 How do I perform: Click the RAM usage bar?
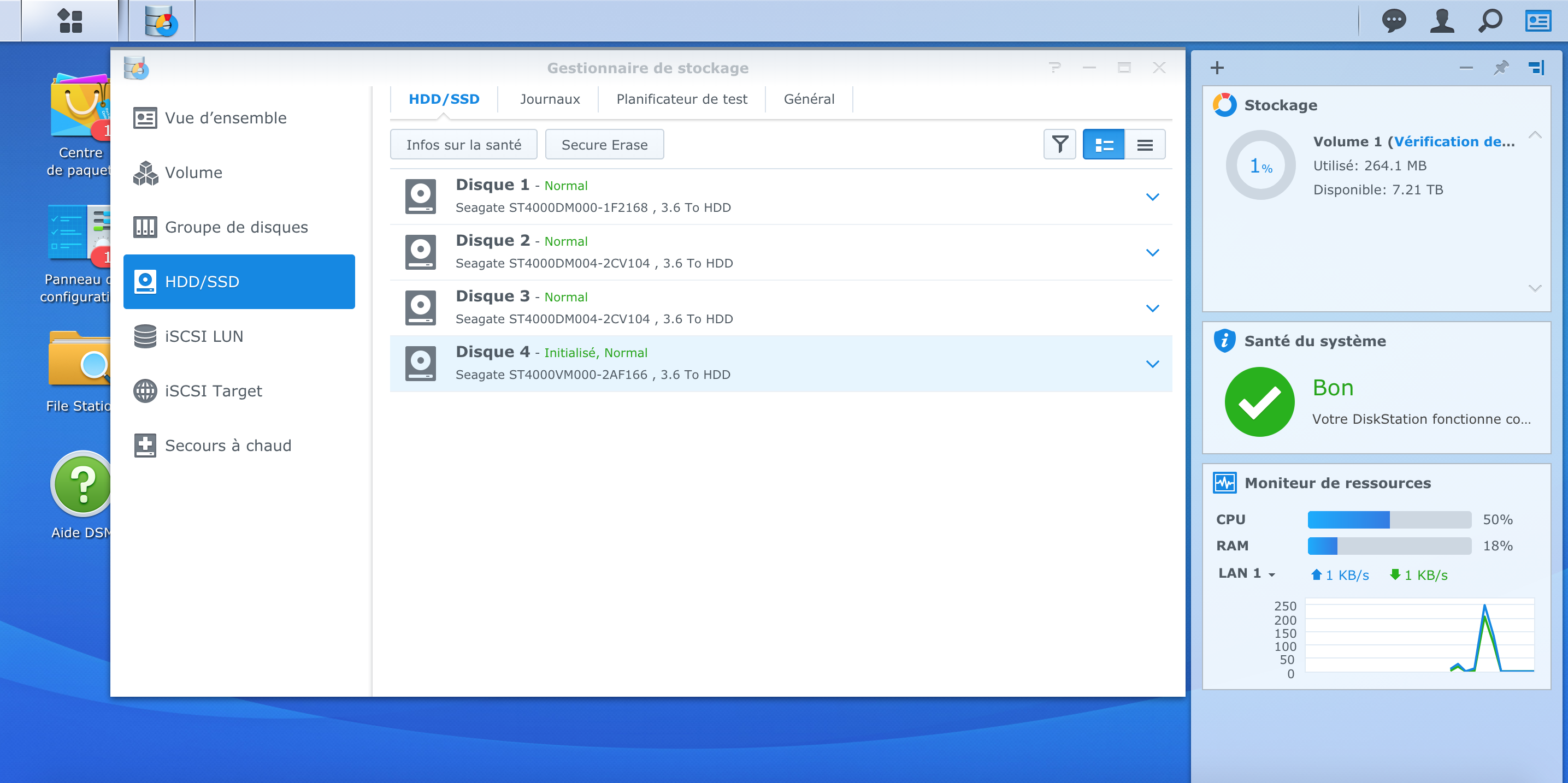(x=1389, y=545)
